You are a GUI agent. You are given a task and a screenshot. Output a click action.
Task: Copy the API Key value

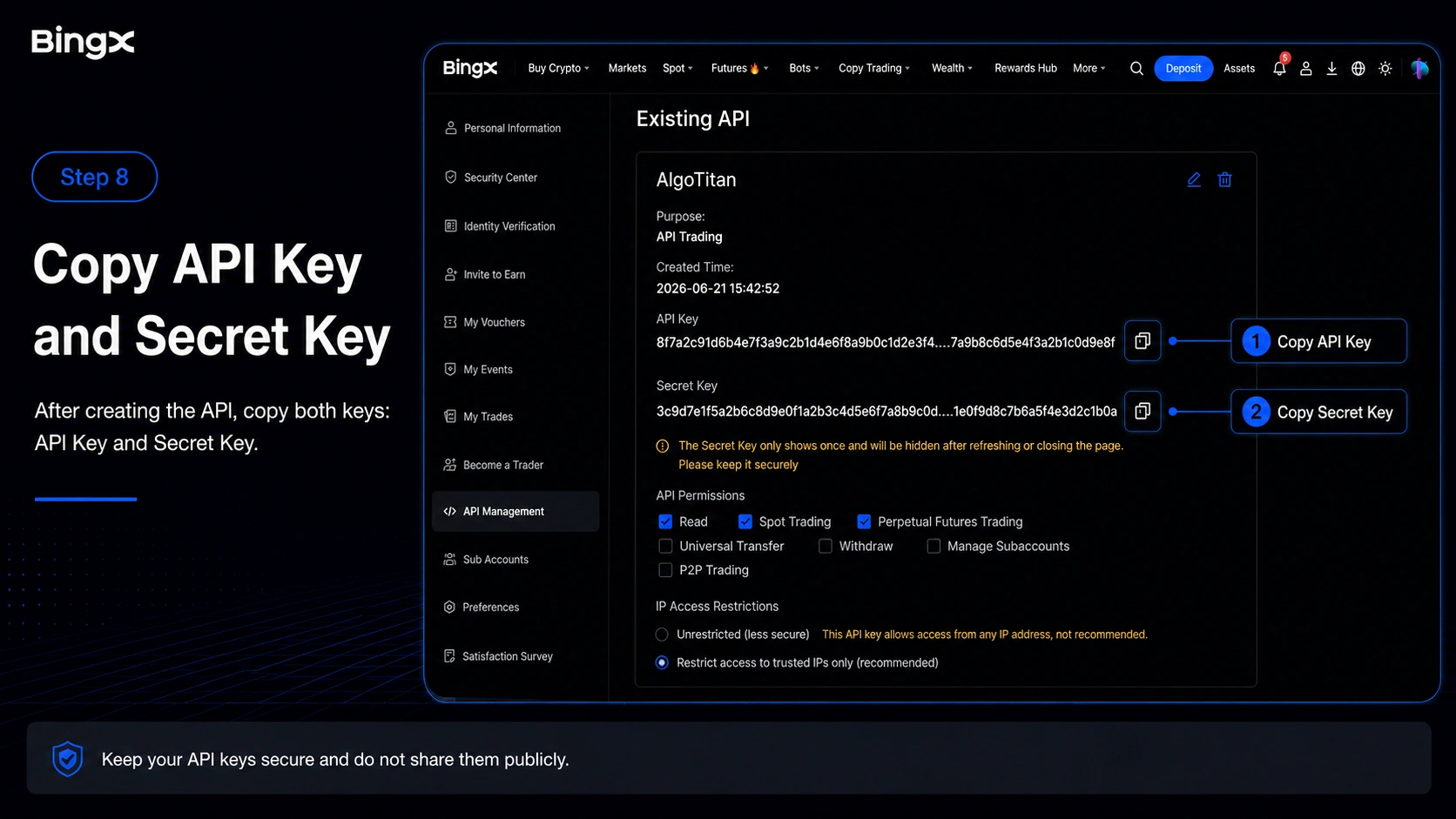(1143, 341)
